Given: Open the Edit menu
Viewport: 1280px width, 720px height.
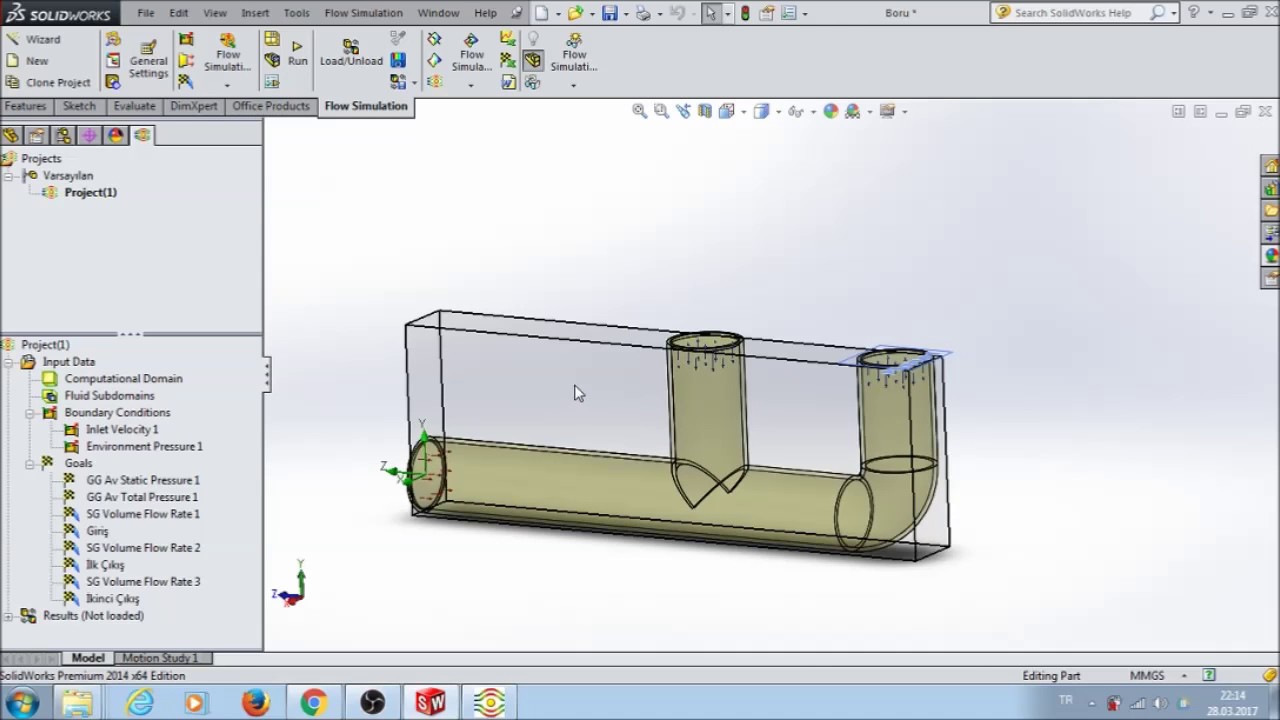Looking at the screenshot, I should click(179, 13).
